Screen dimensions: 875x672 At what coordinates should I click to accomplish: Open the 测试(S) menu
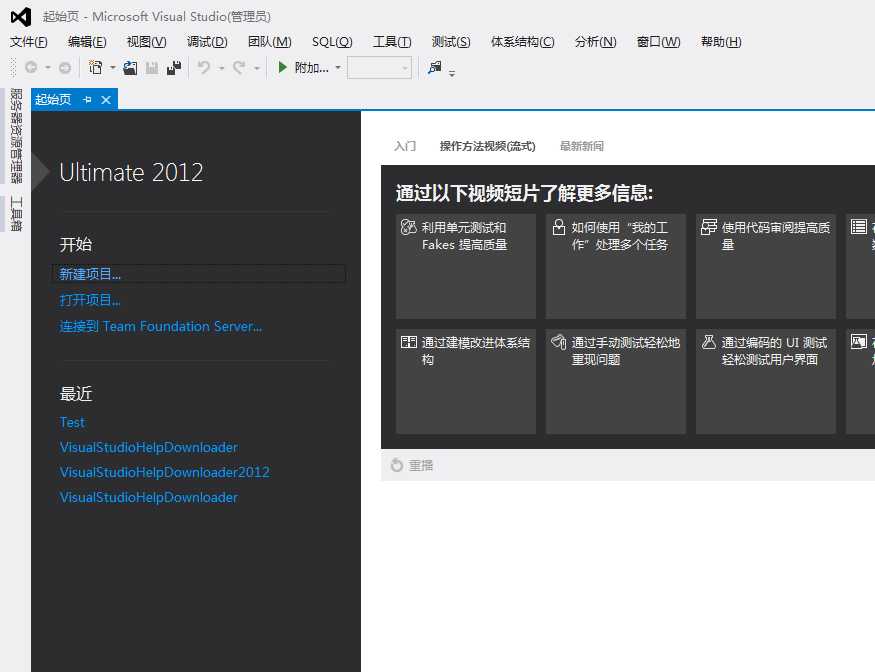tap(451, 42)
